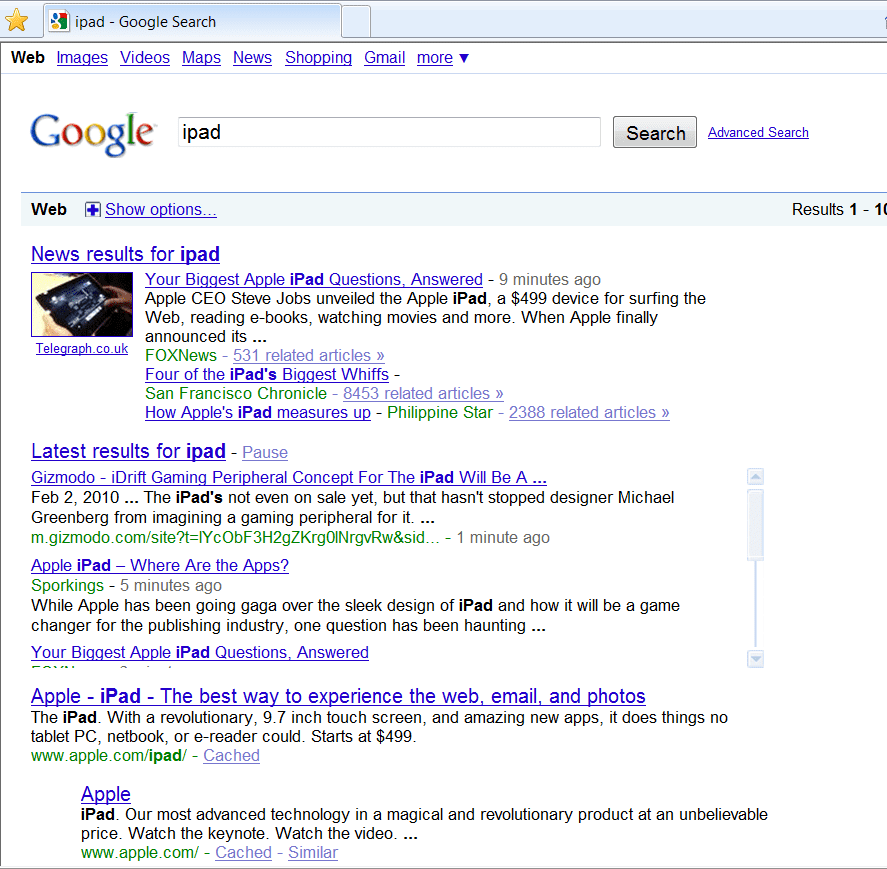Focus the search box containing 'ipad'
This screenshot has height=869, width=887.
[x=389, y=132]
